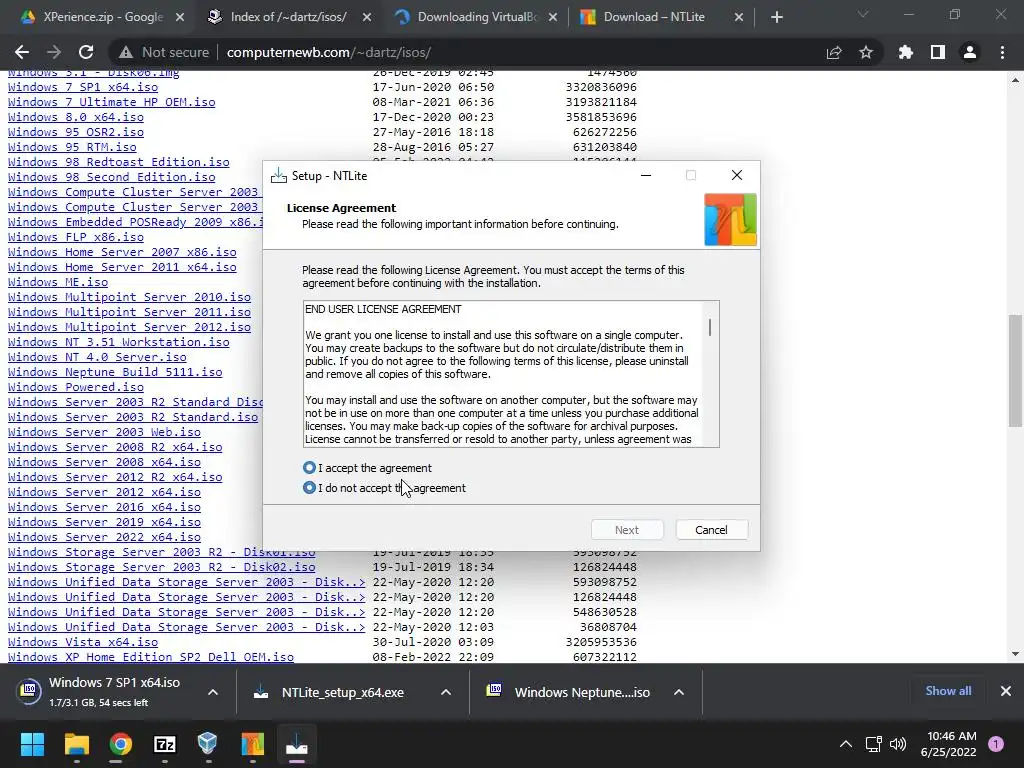Open Windows 7 SP1 x64.iso link
The image size is (1024, 768).
[82, 87]
